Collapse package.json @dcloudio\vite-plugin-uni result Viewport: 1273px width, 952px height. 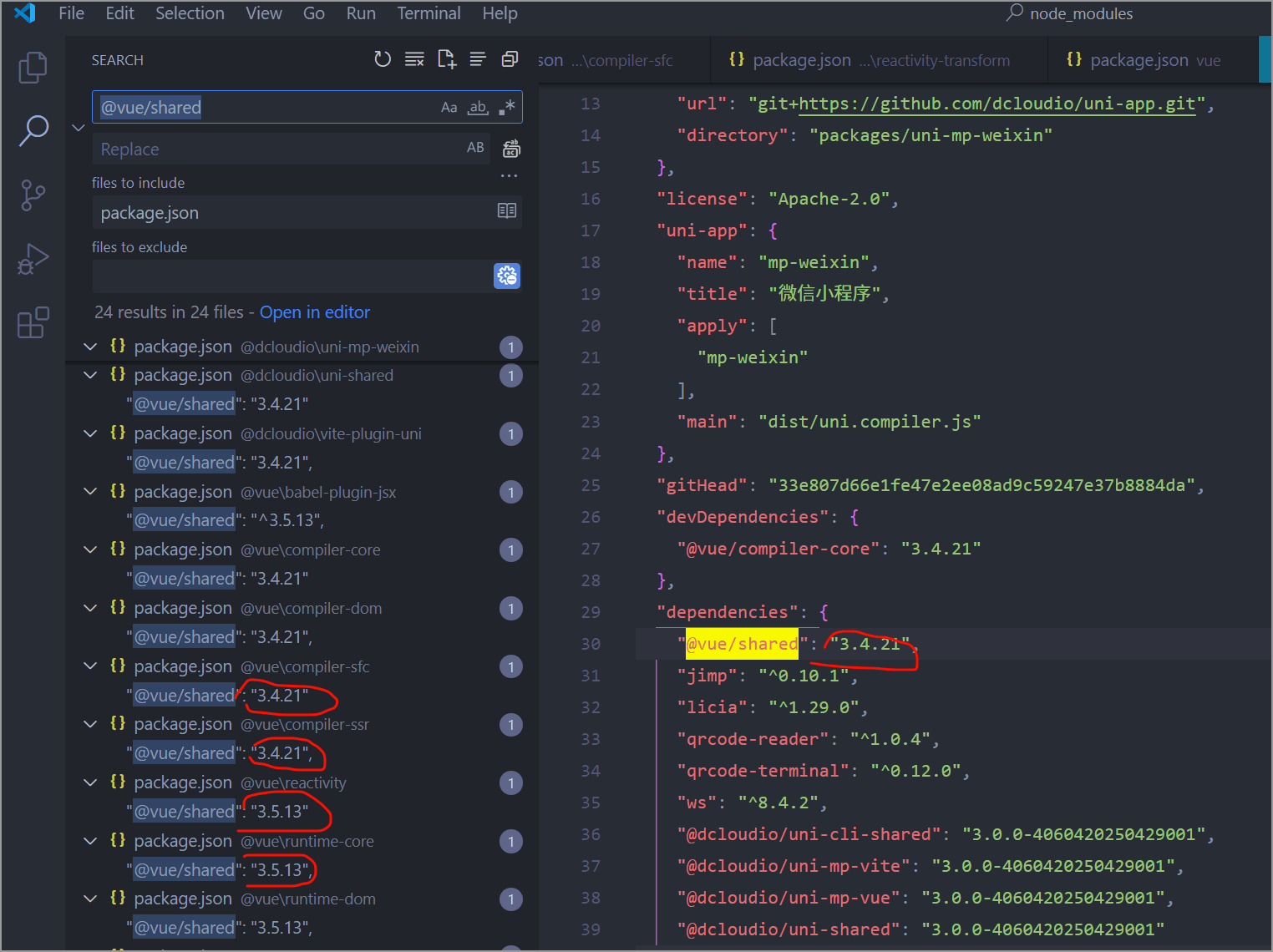[90, 433]
